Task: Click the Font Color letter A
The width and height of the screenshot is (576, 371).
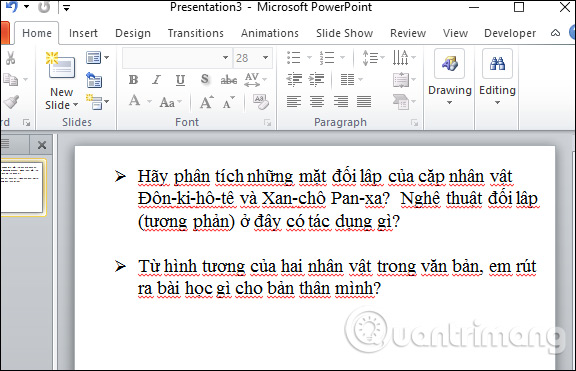Action: pos(134,100)
